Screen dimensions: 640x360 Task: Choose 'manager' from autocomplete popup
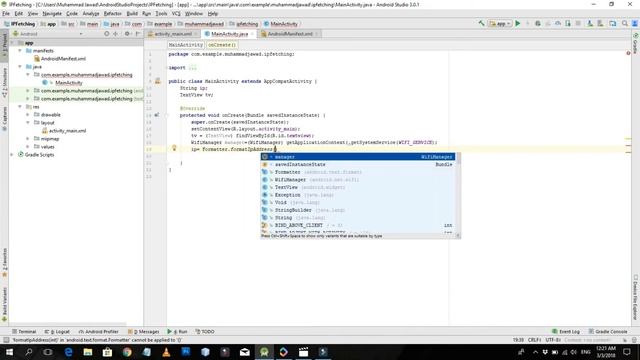(x=358, y=157)
